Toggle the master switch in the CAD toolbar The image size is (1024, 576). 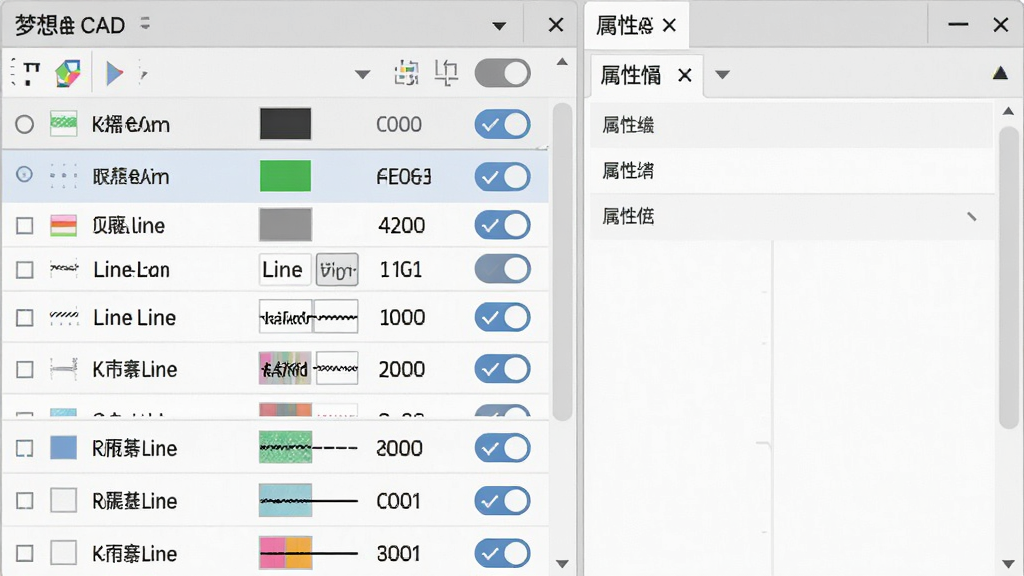[x=502, y=72]
